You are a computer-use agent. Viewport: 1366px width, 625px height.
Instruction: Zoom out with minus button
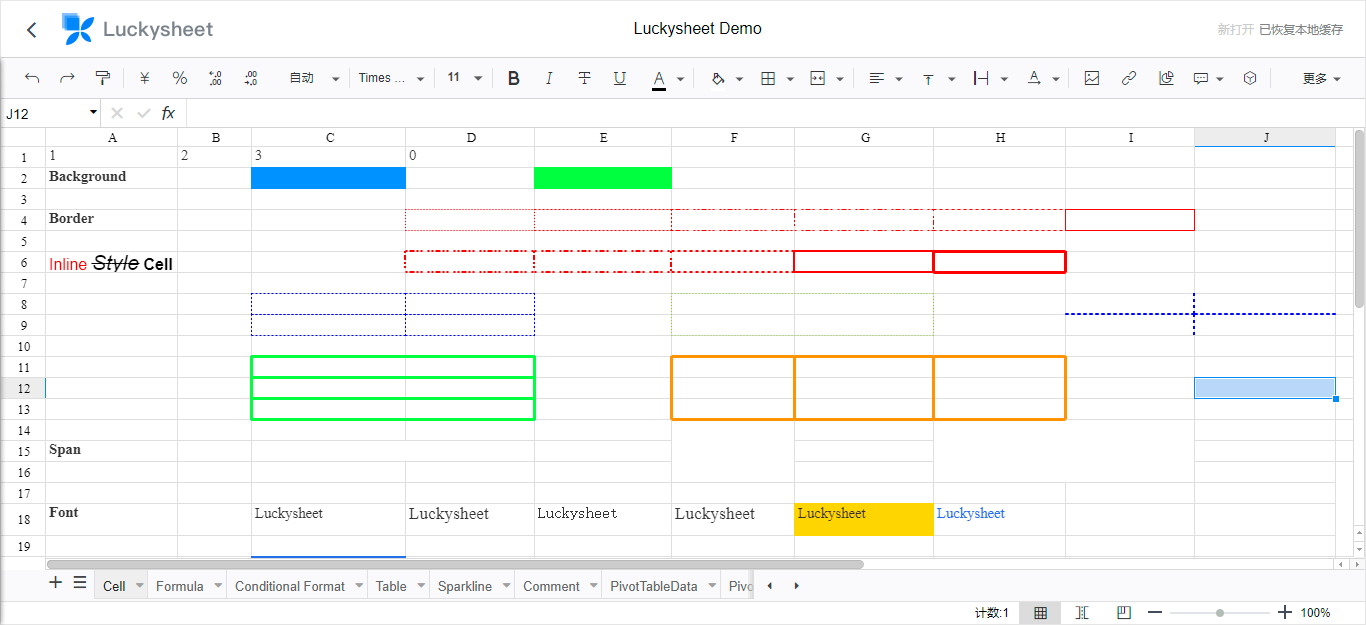click(x=1155, y=612)
